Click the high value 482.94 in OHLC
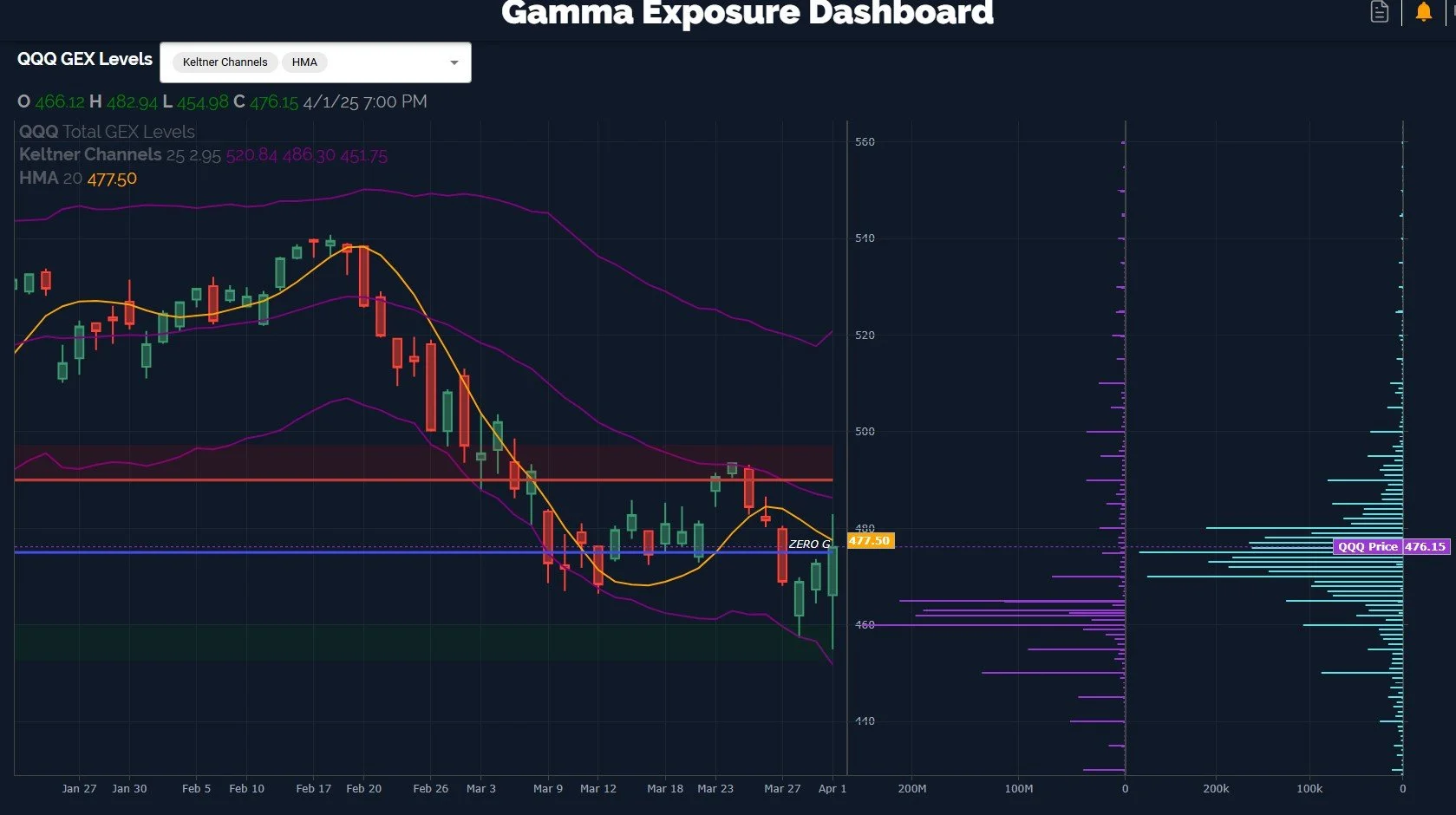1456x815 pixels. tap(132, 102)
